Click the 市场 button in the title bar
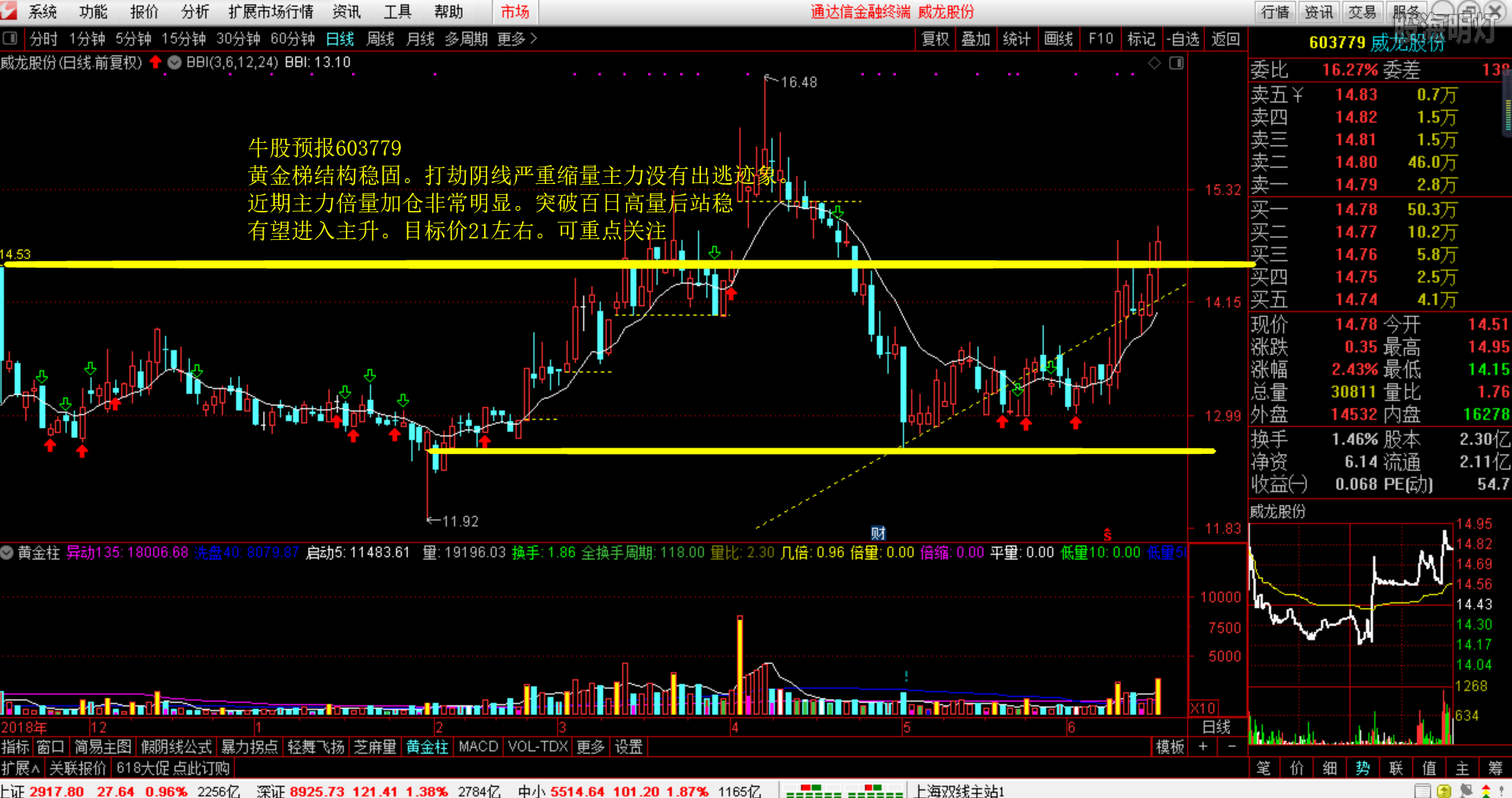This screenshot has height=798, width=1512. (x=515, y=12)
